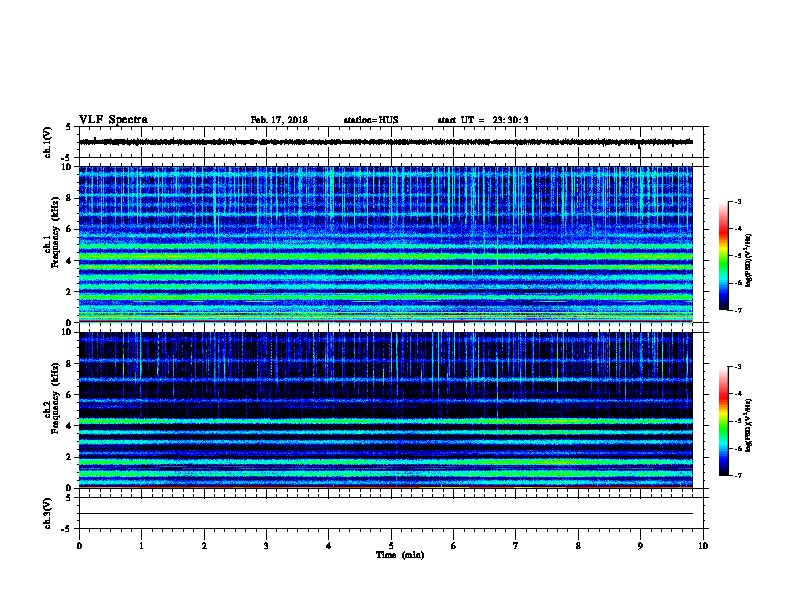Click the "-7" label on ch.2 colorbar
The image size is (792, 612).
(x=737, y=476)
